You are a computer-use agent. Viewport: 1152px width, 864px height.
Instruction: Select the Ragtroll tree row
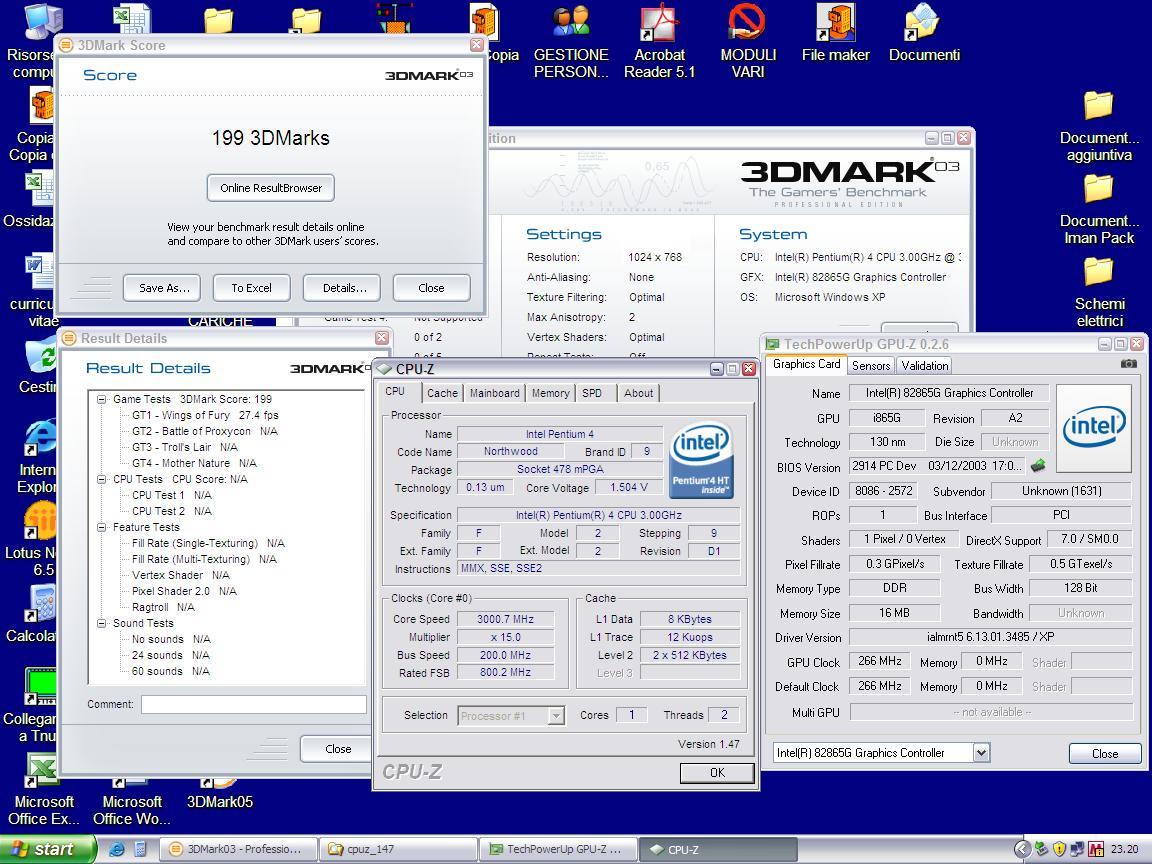(163, 607)
